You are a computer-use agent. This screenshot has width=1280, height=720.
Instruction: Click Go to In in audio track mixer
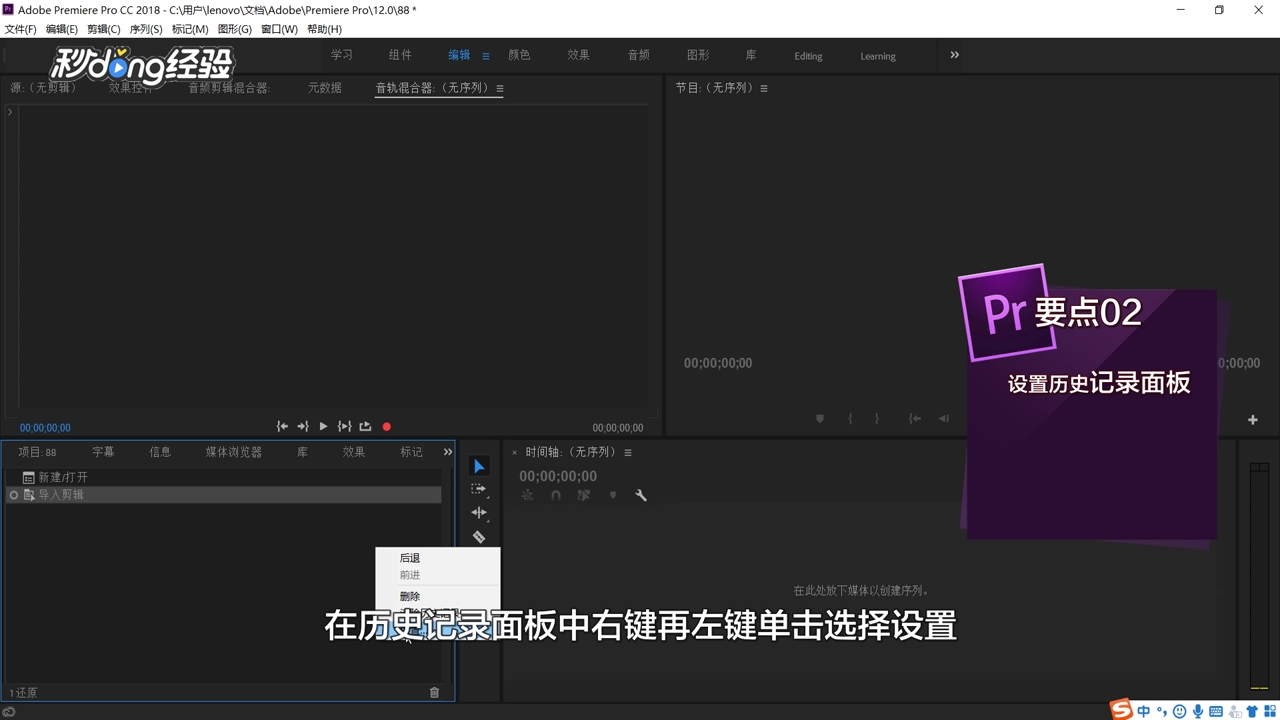[x=282, y=427]
